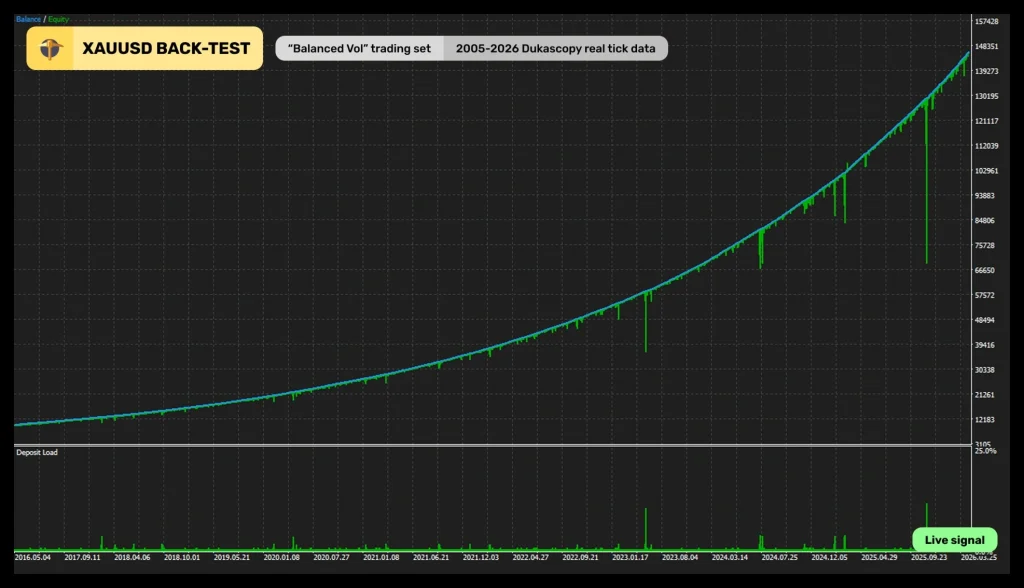This screenshot has width=1024, height=588.
Task: Click the 2017.09.11 date label
Action: click(82, 557)
